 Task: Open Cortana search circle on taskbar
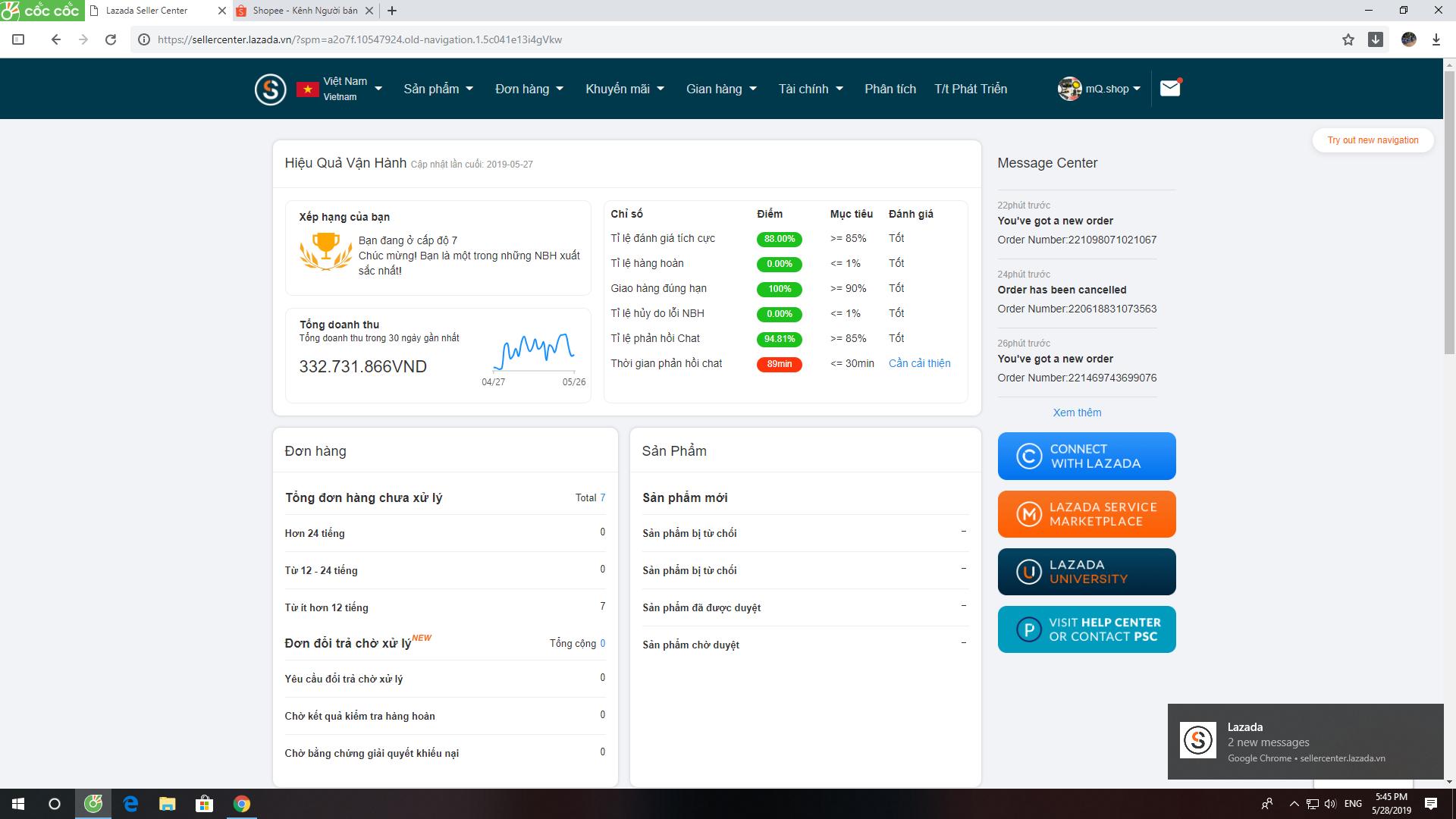(x=55, y=804)
